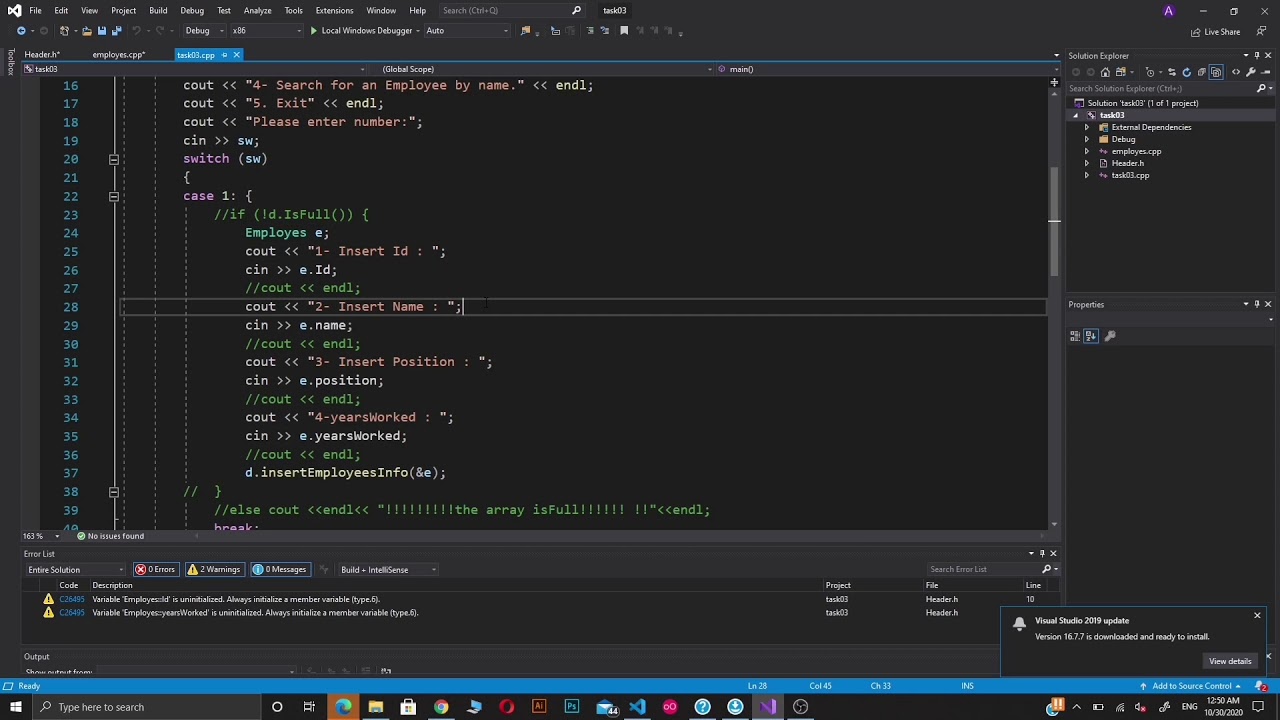Toggle the 0 Errors filter

pos(156,570)
